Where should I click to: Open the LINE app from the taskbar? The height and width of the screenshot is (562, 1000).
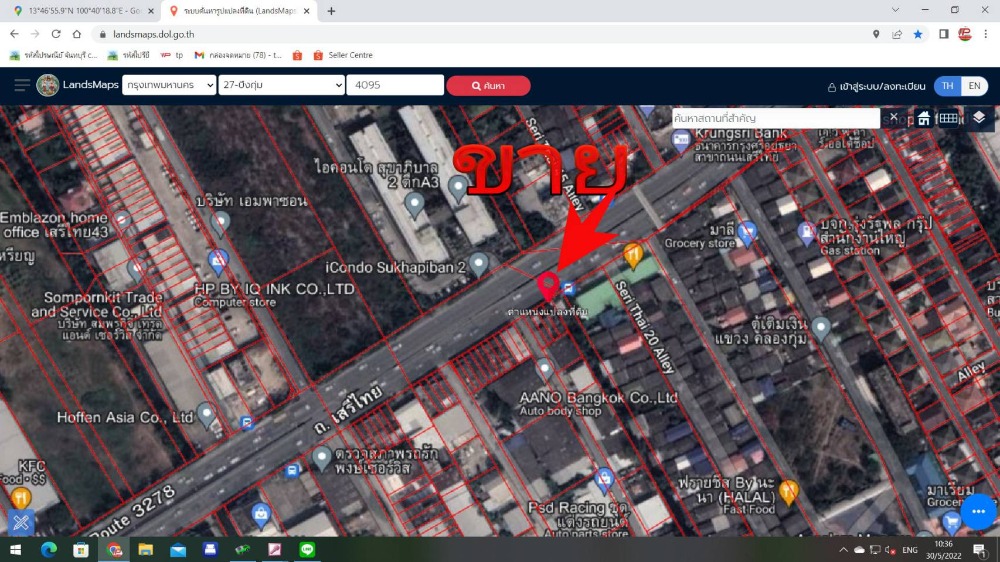(307, 549)
